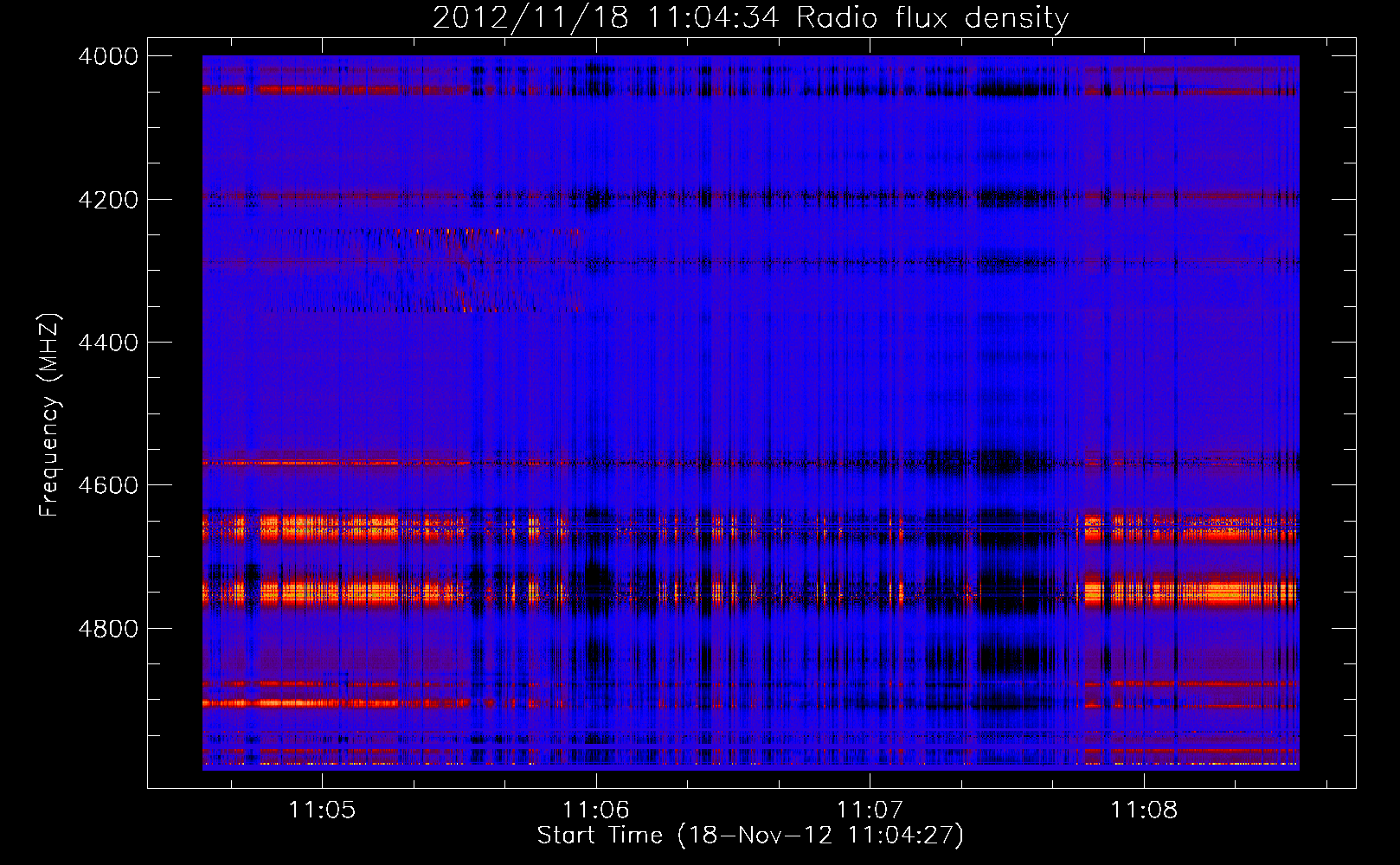The width and height of the screenshot is (1400, 865).
Task: Click the 4800 frequency tick label
Action: click(x=108, y=629)
